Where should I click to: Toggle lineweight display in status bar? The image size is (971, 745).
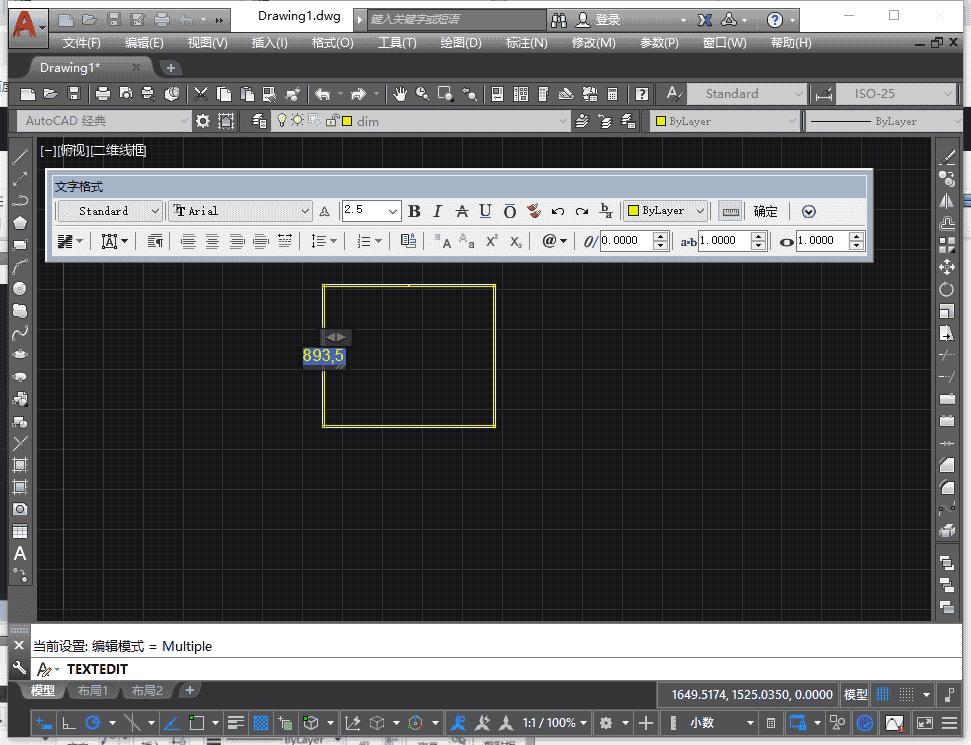235,723
